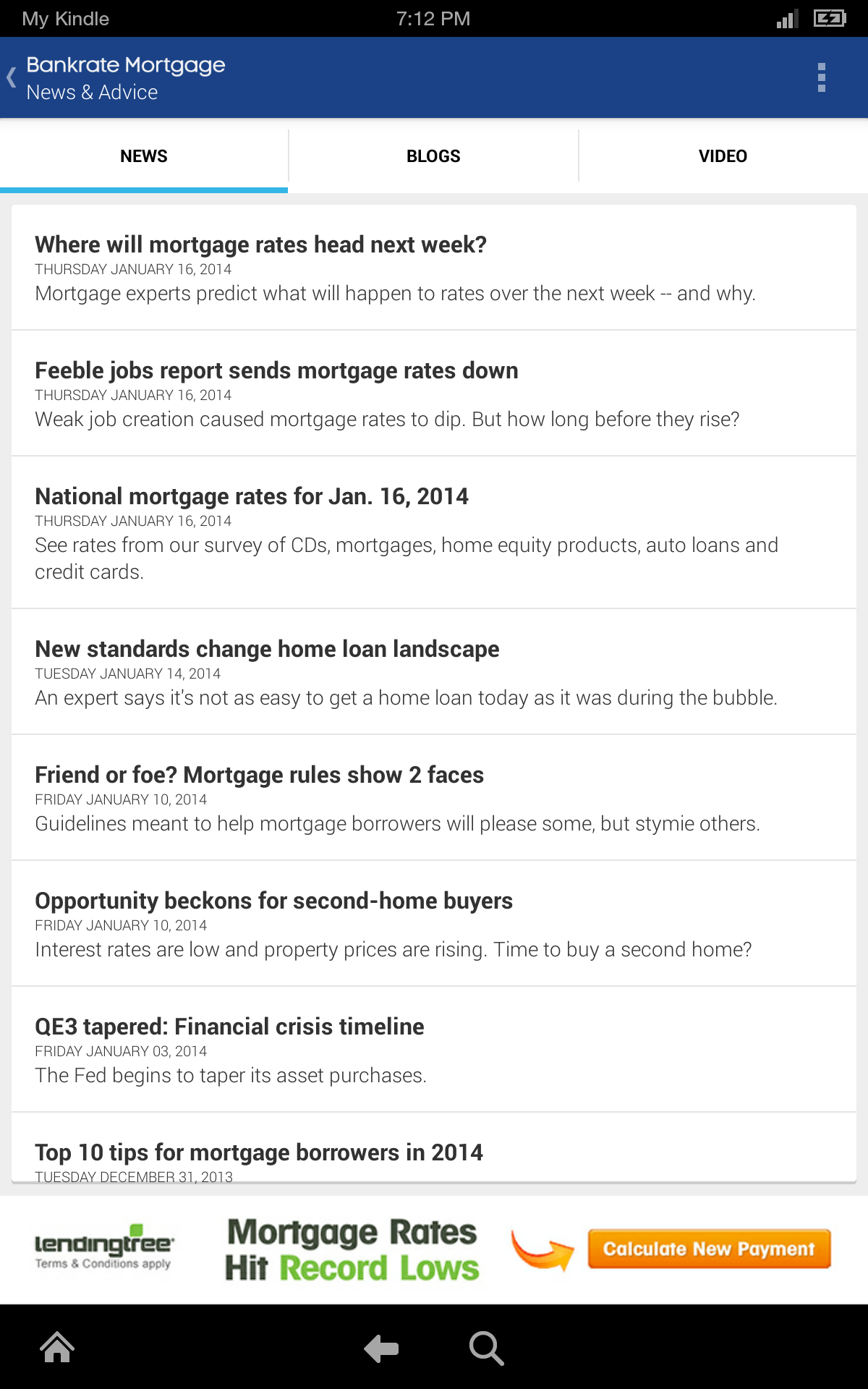Open 'Friend or foe? Mortgage rules show 2 faces'
Image resolution: width=868 pixels, height=1389 pixels.
(x=259, y=776)
